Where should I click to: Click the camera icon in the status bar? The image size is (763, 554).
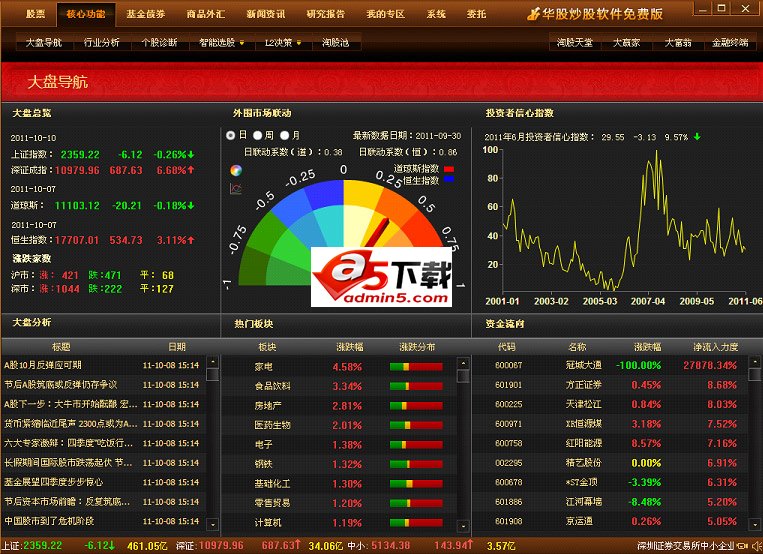(x=743, y=546)
